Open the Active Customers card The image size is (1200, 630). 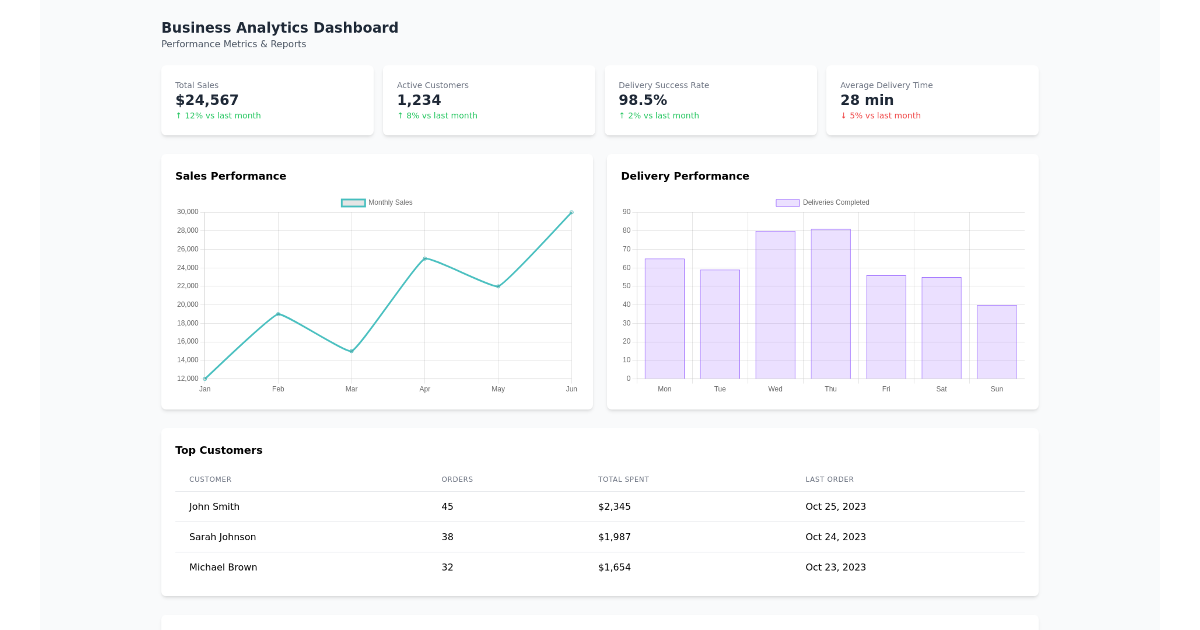[489, 100]
